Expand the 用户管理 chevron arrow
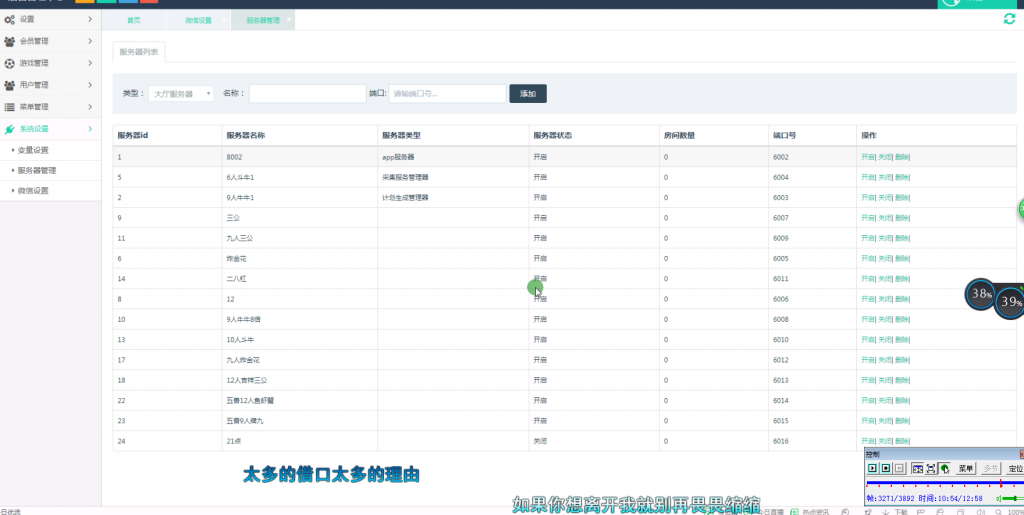Image resolution: width=1024 pixels, height=515 pixels. coord(90,85)
